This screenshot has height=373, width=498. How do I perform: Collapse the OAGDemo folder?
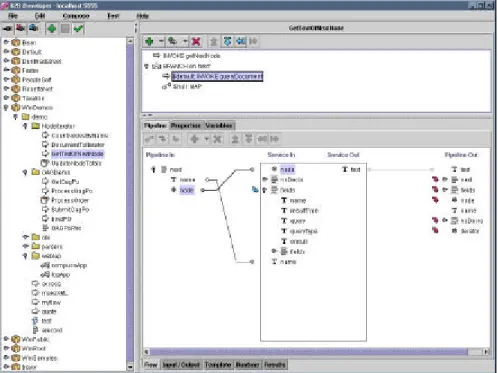pos(25,172)
